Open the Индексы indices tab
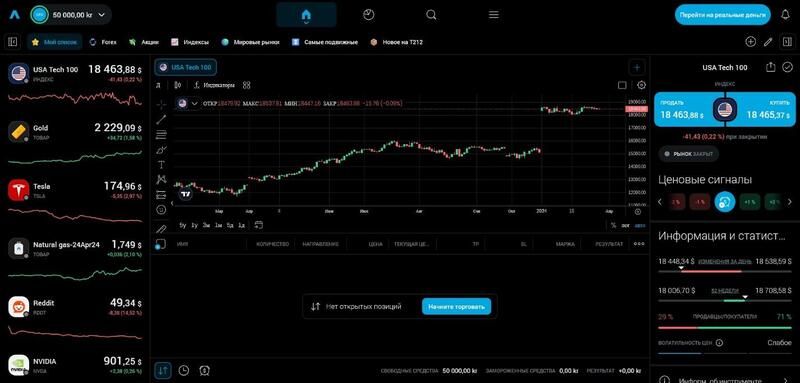800x383 pixels. 190,42
